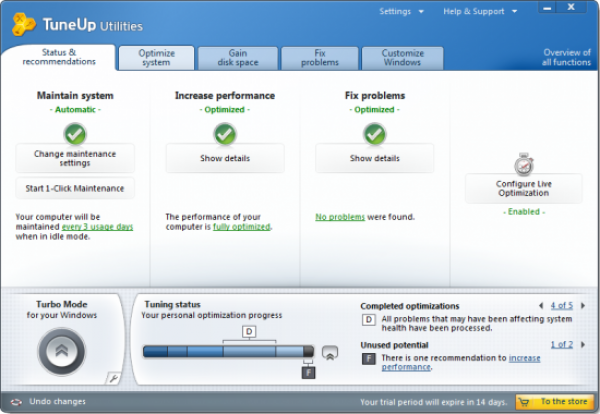The height and width of the screenshot is (414, 600).
Task: Show next unused potential with right arrow
Action: click(583, 344)
